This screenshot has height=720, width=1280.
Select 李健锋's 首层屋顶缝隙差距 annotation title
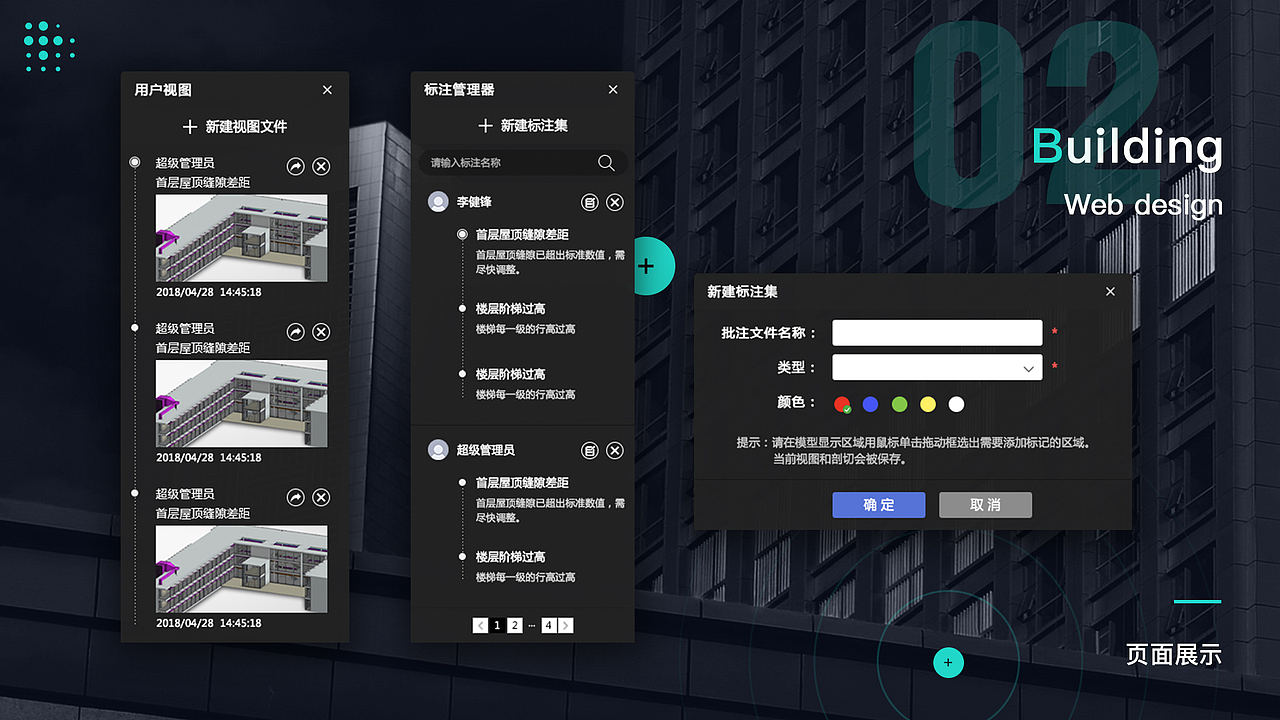522,234
